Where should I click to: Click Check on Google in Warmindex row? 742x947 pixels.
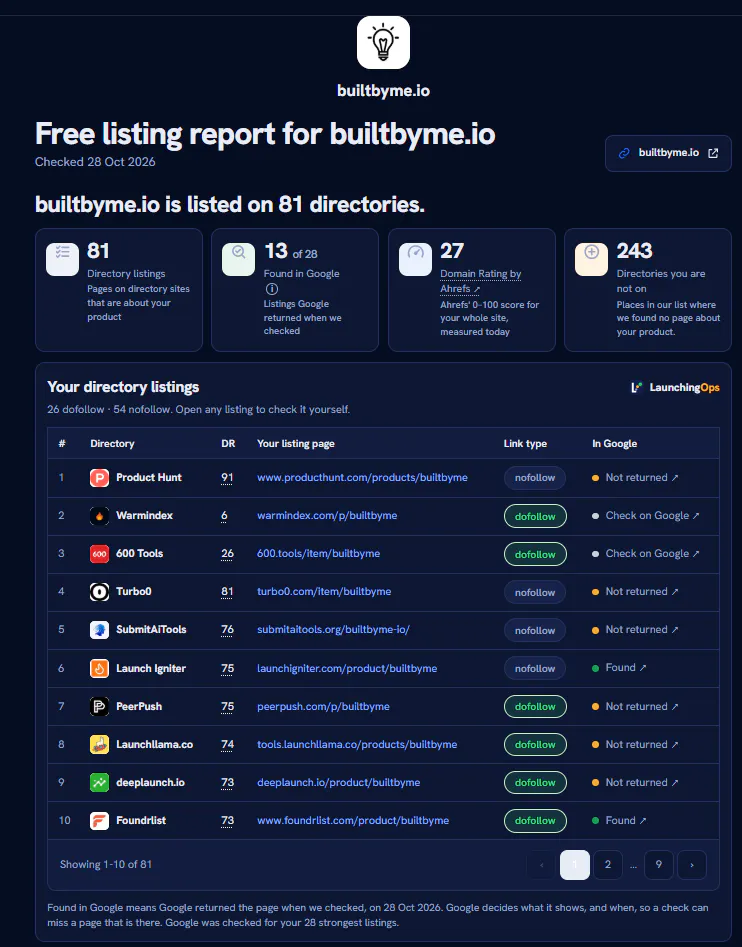[645, 515]
